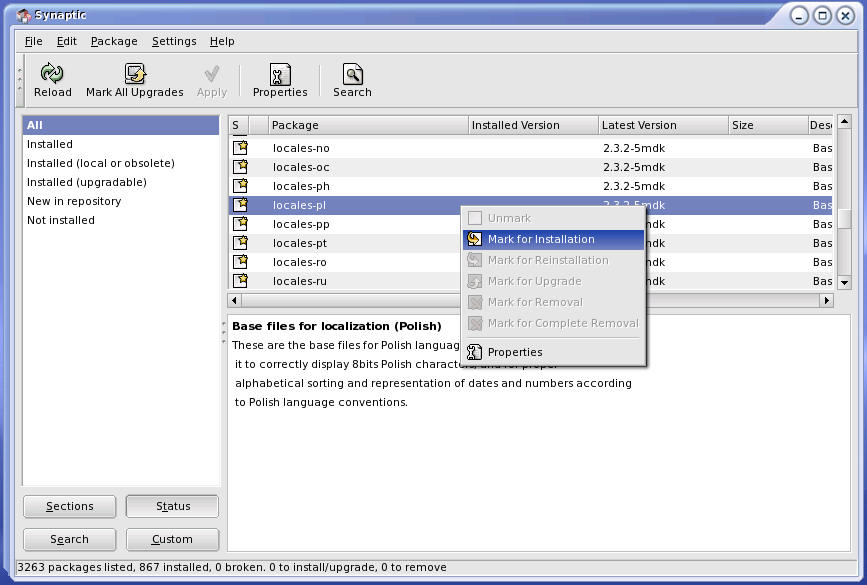
Task: Sort by Installed Version column header
Action: click(x=533, y=125)
